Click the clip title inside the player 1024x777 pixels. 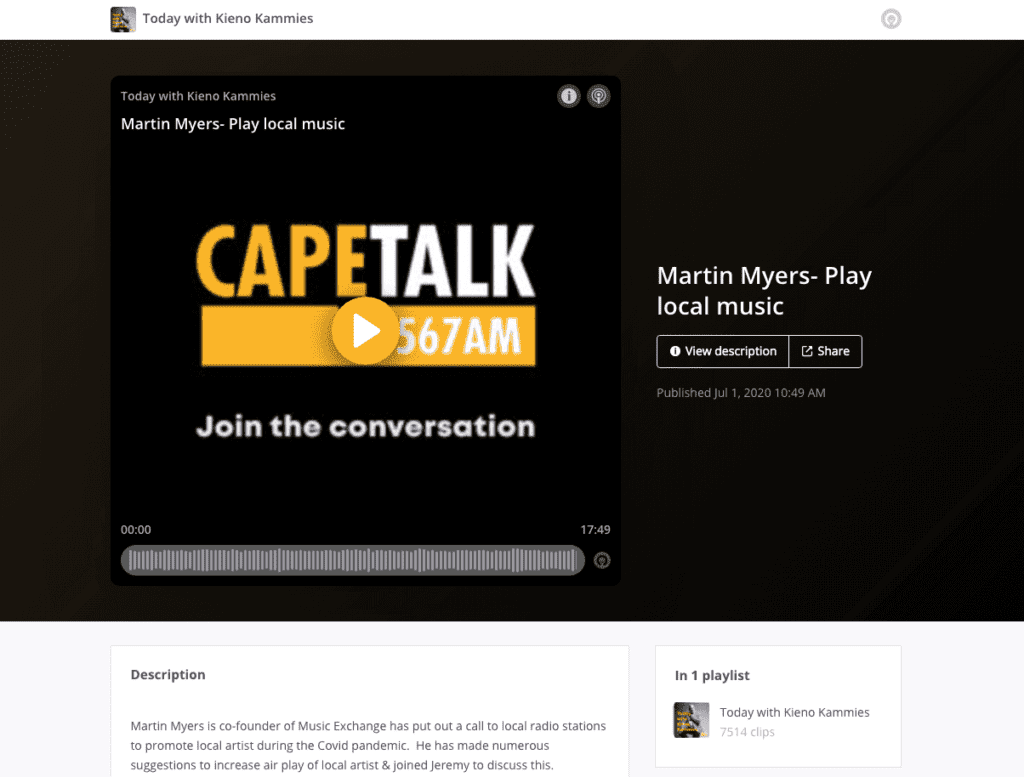(232, 124)
